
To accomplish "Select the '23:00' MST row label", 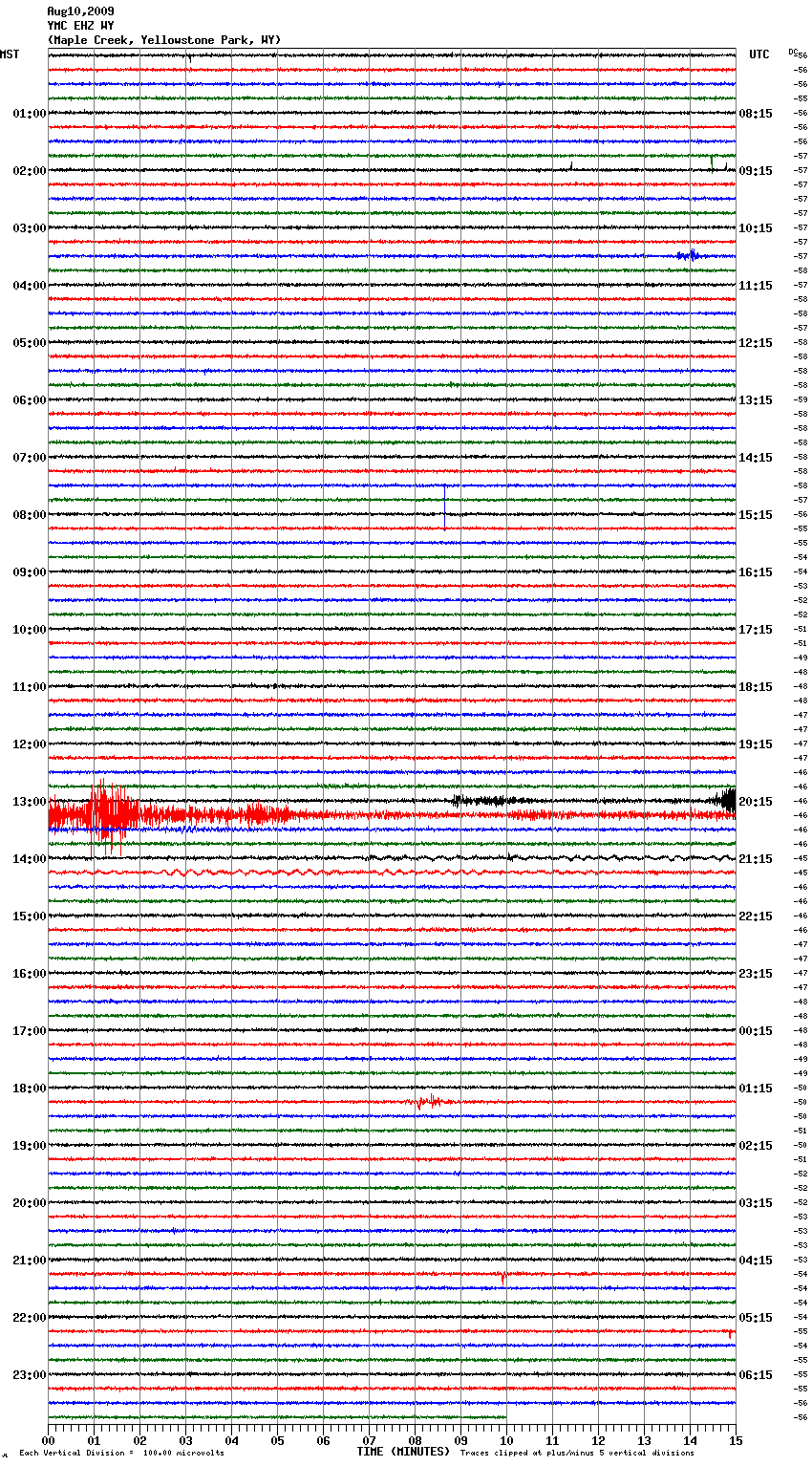I will pos(30,1375).
